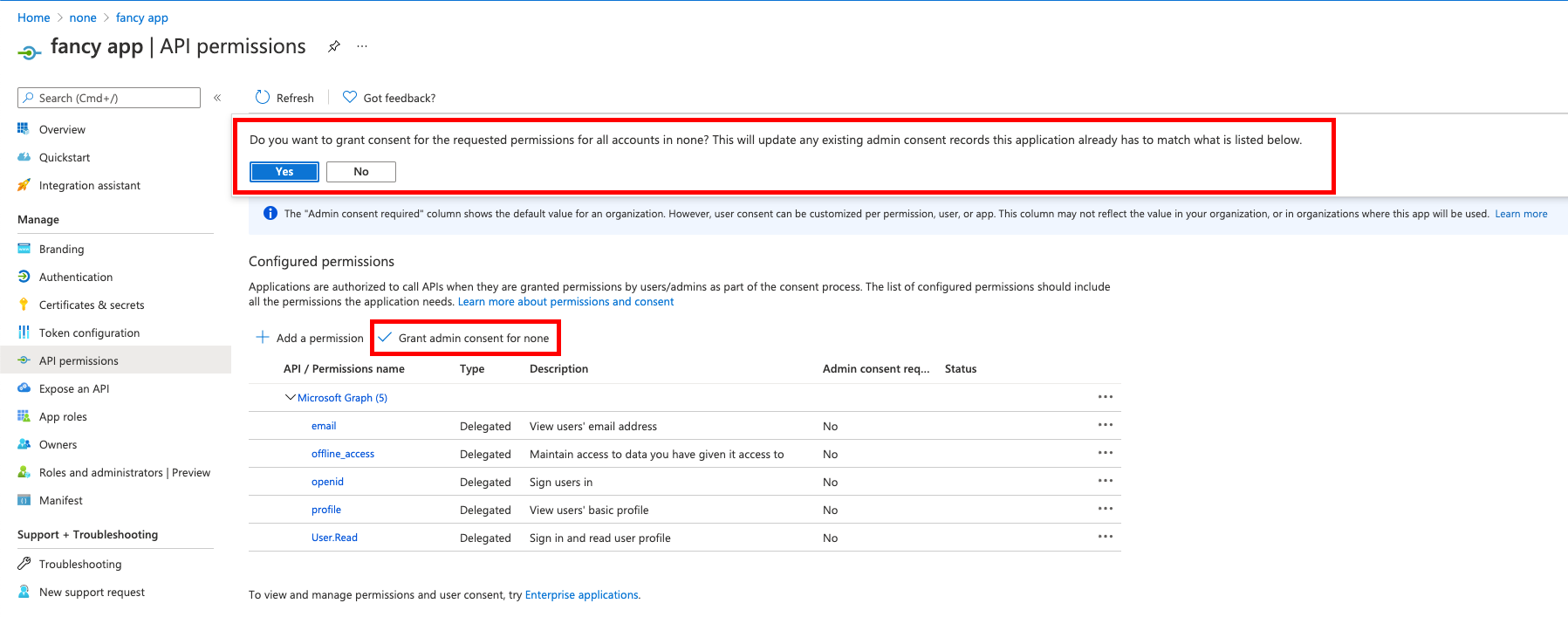This screenshot has height=617, width=1568.
Task: Click the Type column header
Action: pos(472,369)
